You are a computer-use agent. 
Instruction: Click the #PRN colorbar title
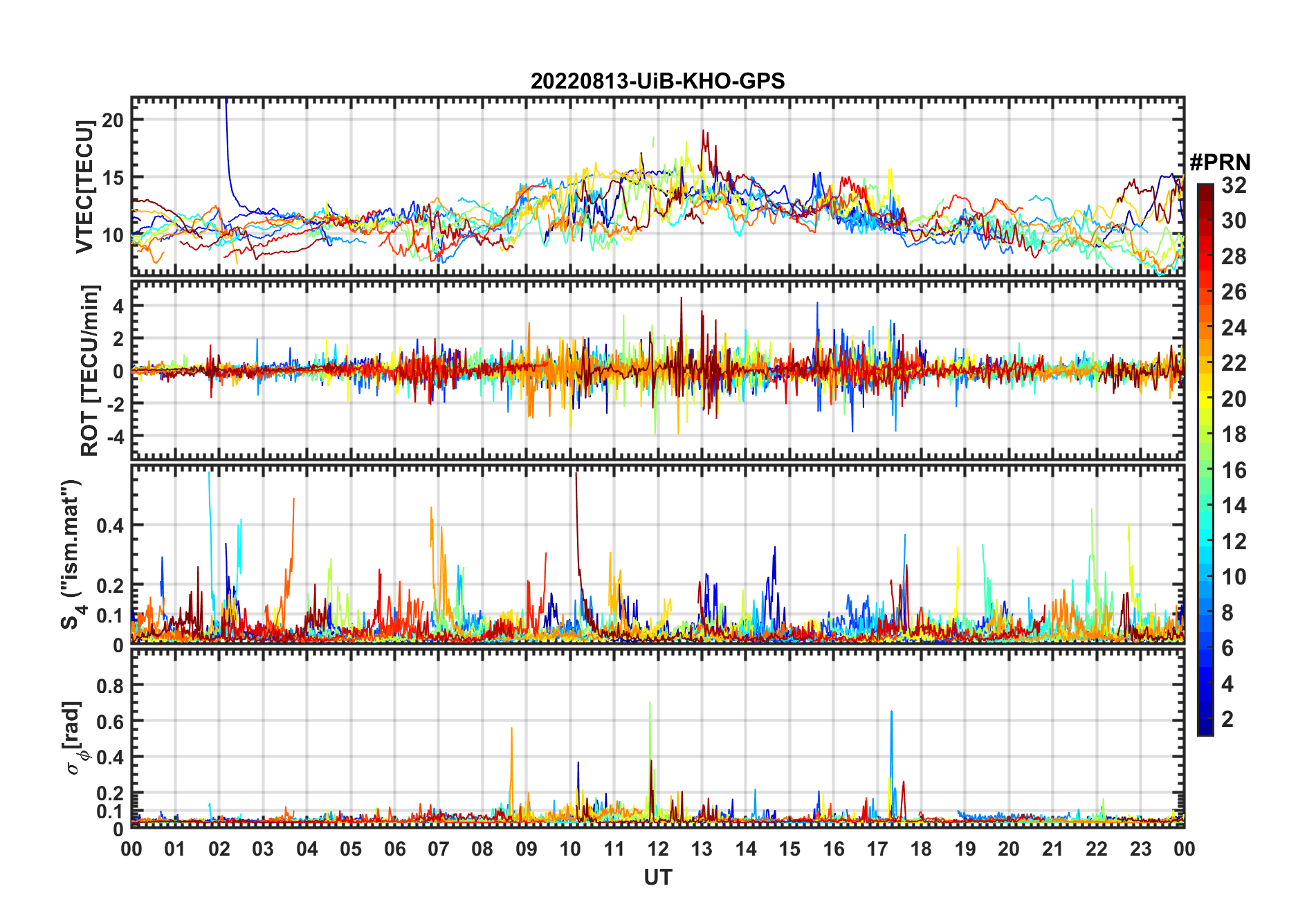1220,163
